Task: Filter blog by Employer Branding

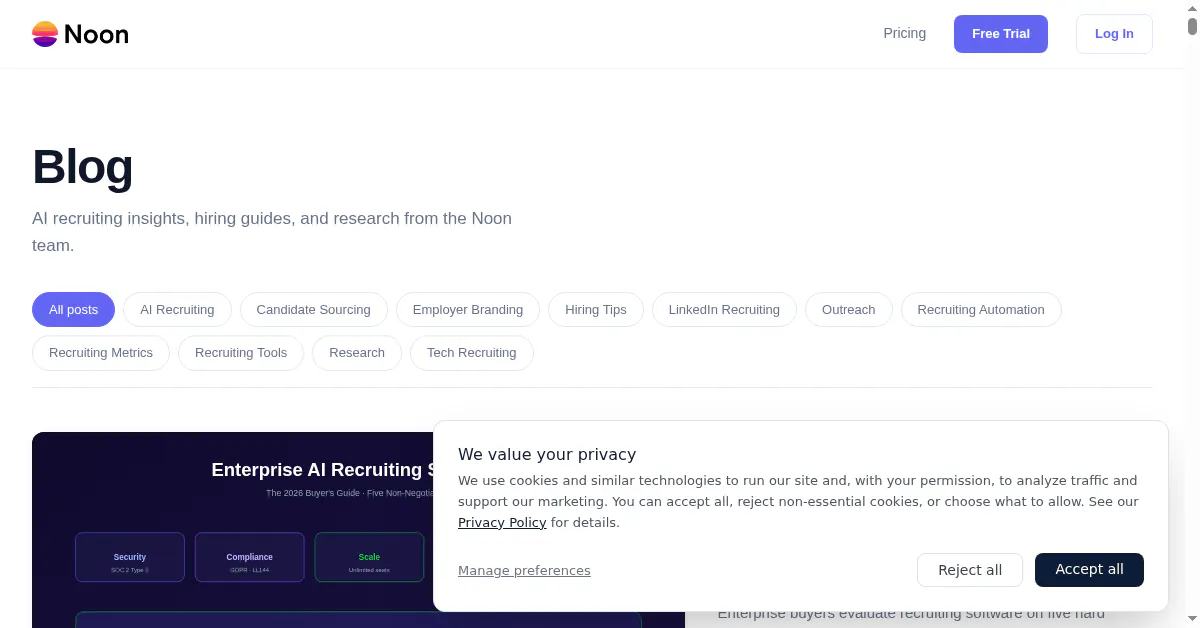Action: point(468,310)
